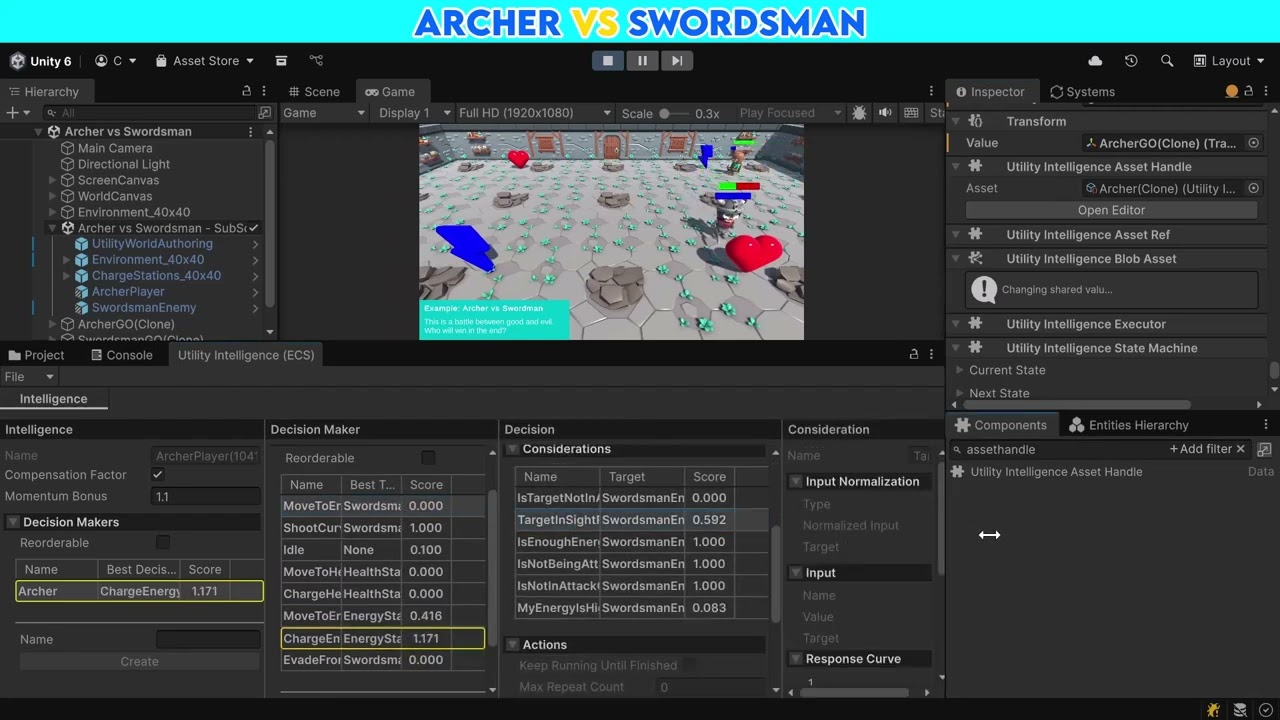The height and width of the screenshot is (720, 1280).
Task: Click the version history icon near Layout
Action: pyautogui.click(x=1130, y=60)
